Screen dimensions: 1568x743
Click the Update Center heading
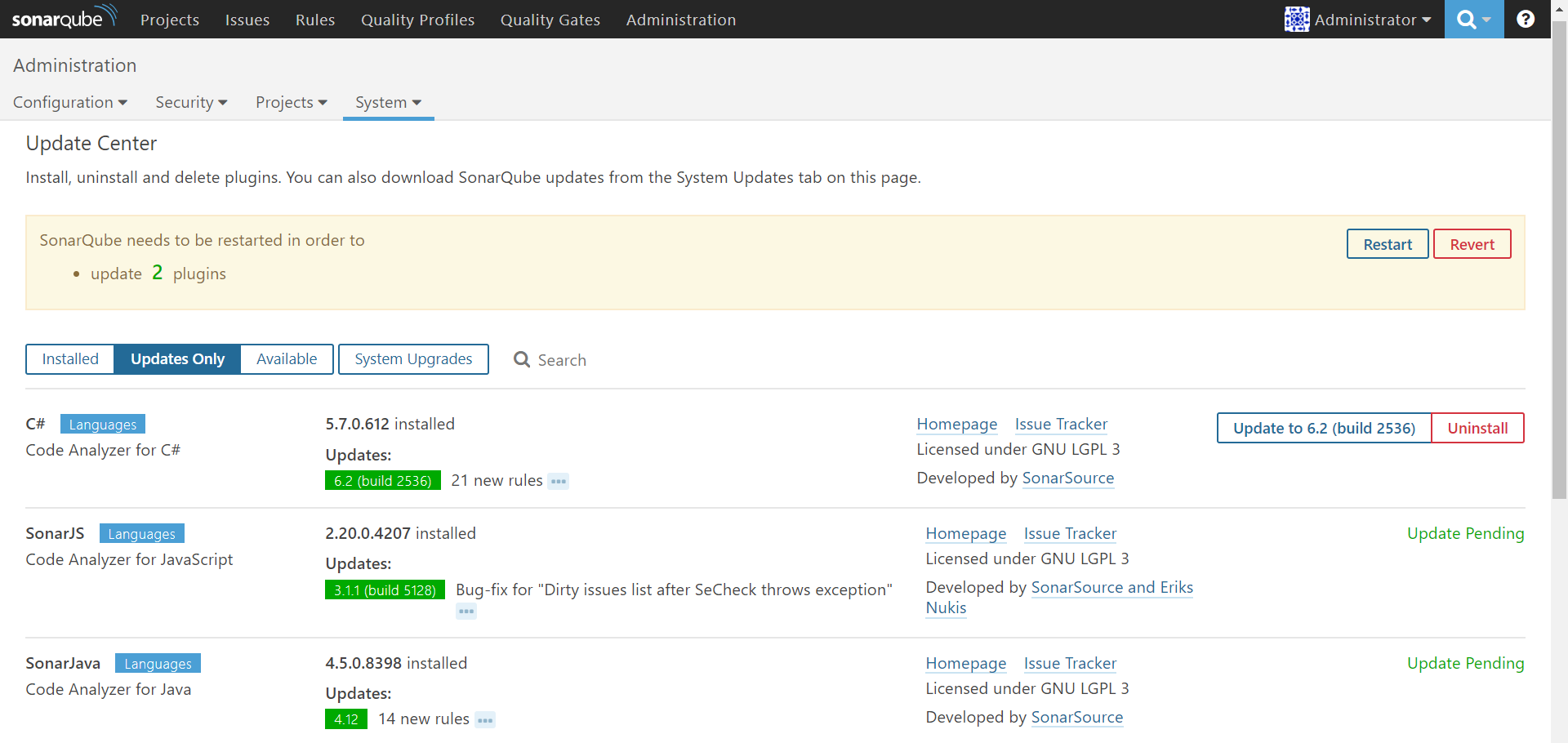91,144
